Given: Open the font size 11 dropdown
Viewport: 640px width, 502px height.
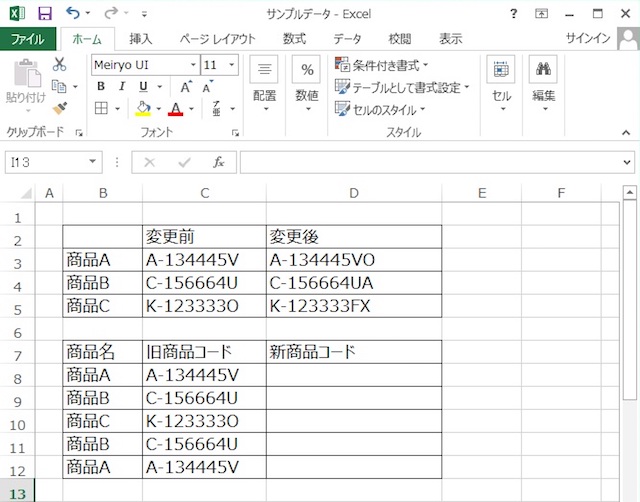Looking at the screenshot, I should pos(231,64).
